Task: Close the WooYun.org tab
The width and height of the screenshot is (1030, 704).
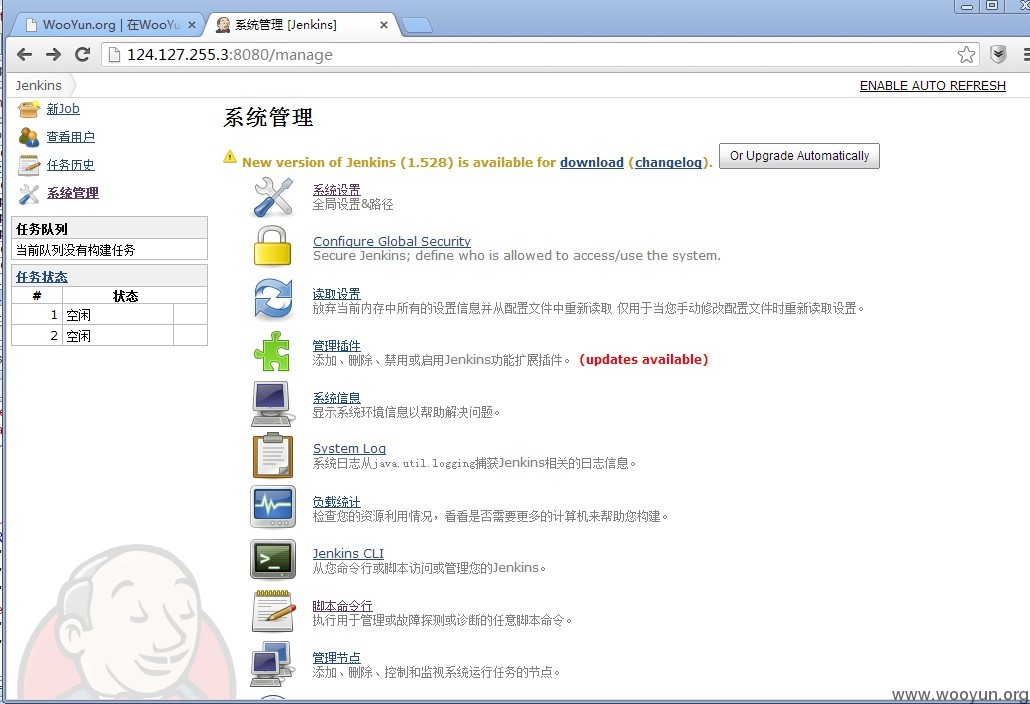Action: 192,25
